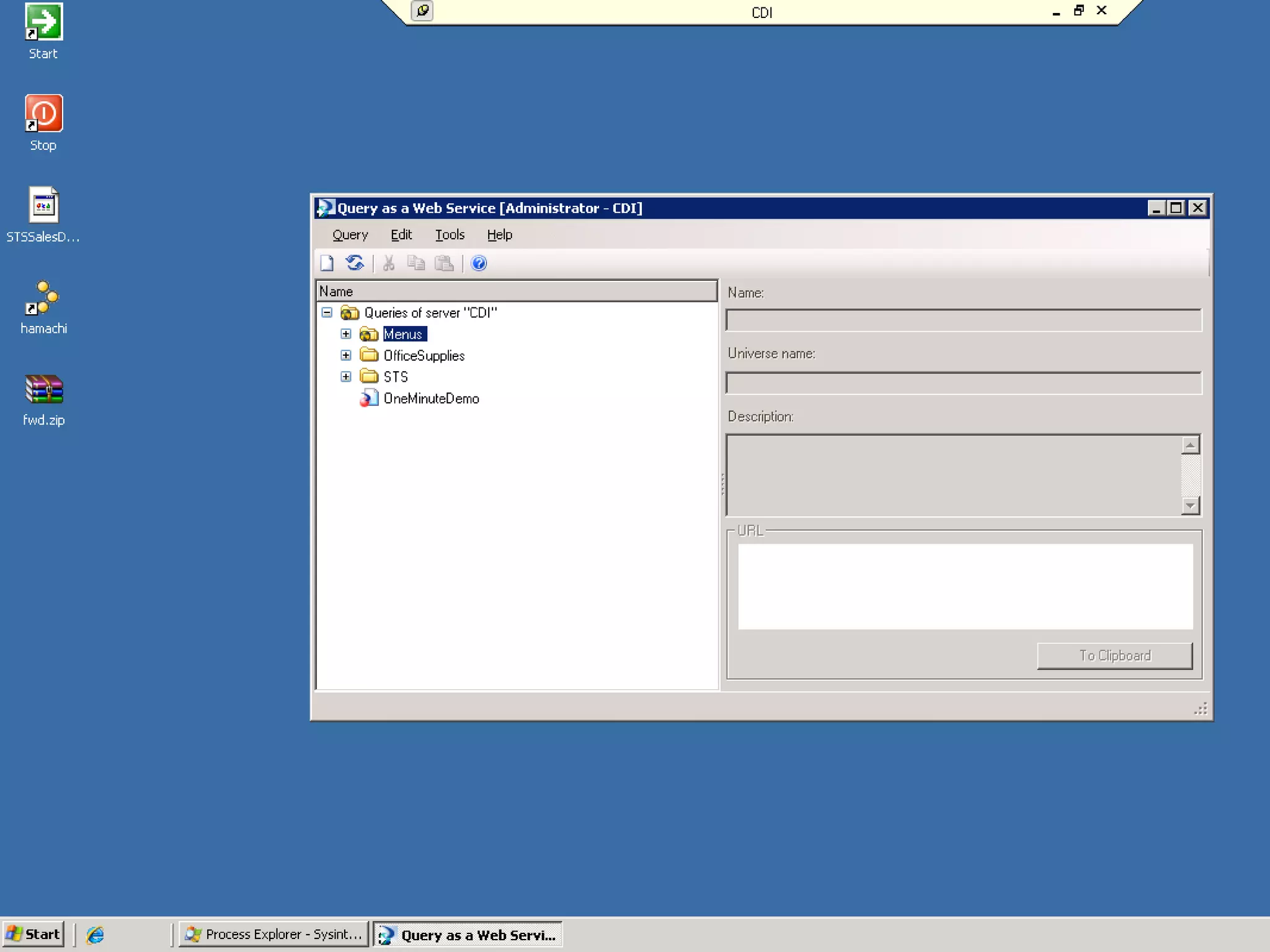The width and height of the screenshot is (1270, 952).
Task: Minimize the CDI remote connection bar
Action: [1056, 11]
